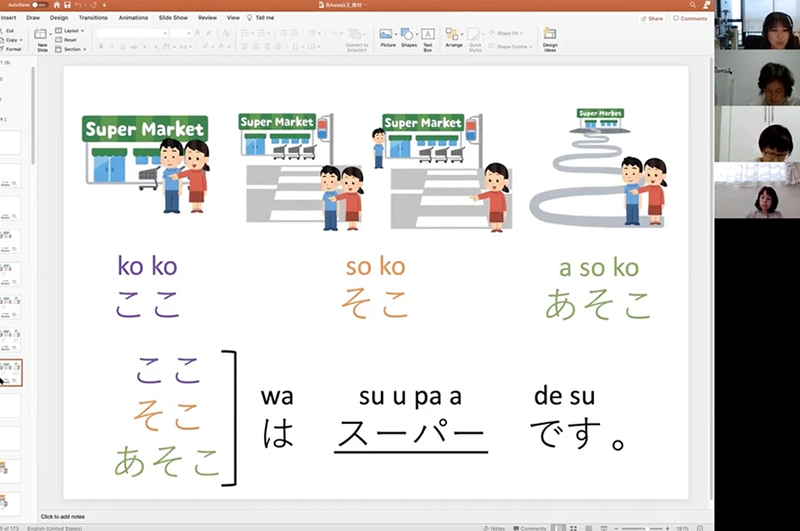Open the View ribbon tab

233,17
